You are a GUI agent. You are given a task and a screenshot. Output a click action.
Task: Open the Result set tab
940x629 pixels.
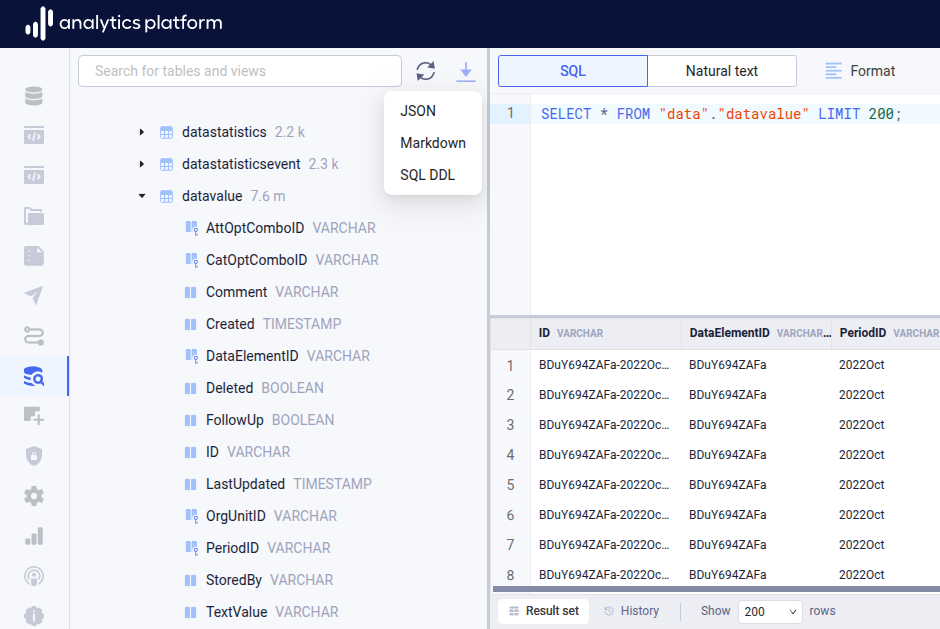pyautogui.click(x=543, y=611)
